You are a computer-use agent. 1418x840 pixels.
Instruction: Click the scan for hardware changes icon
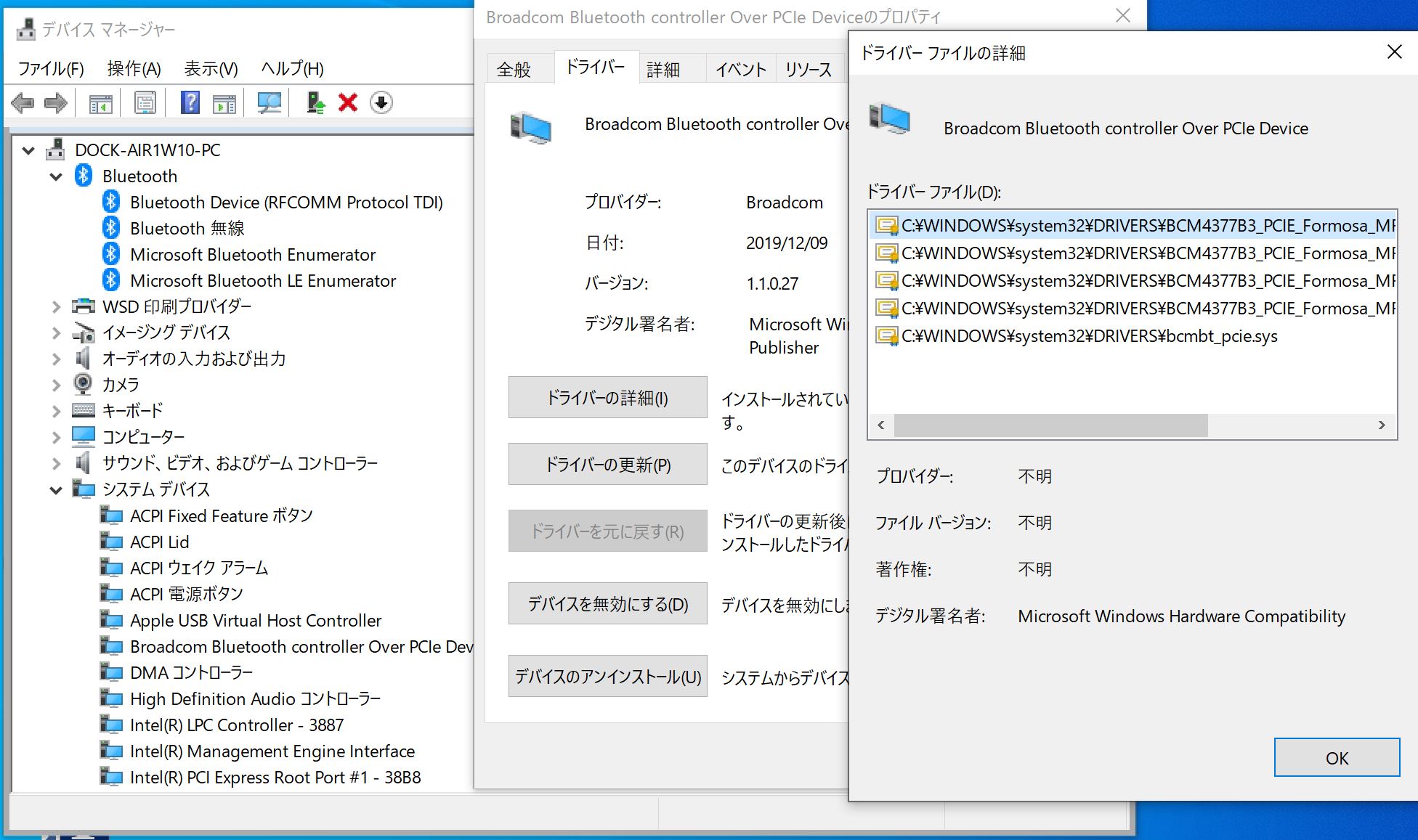pos(270,102)
